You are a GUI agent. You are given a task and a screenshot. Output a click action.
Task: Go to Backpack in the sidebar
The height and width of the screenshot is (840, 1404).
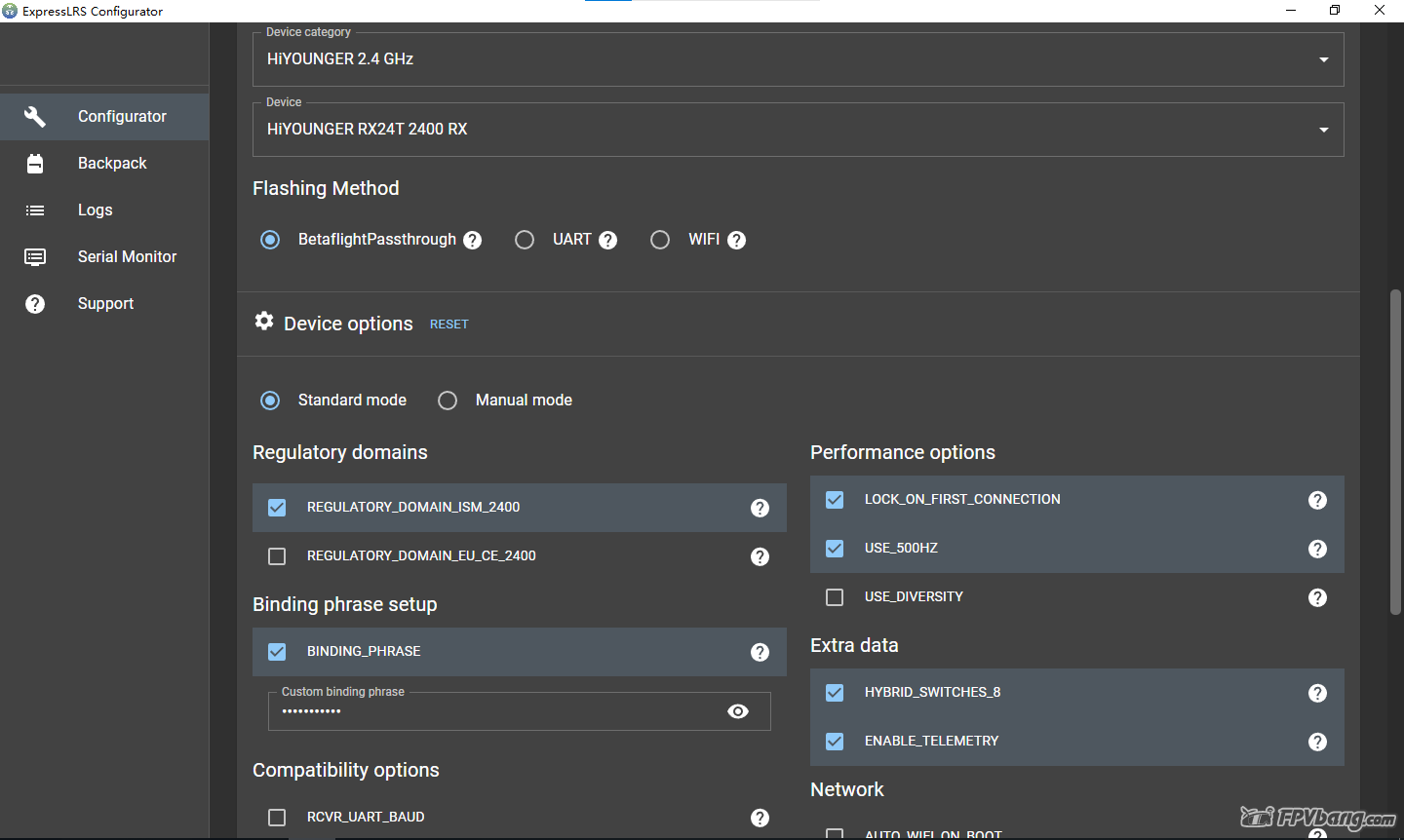tap(104, 164)
